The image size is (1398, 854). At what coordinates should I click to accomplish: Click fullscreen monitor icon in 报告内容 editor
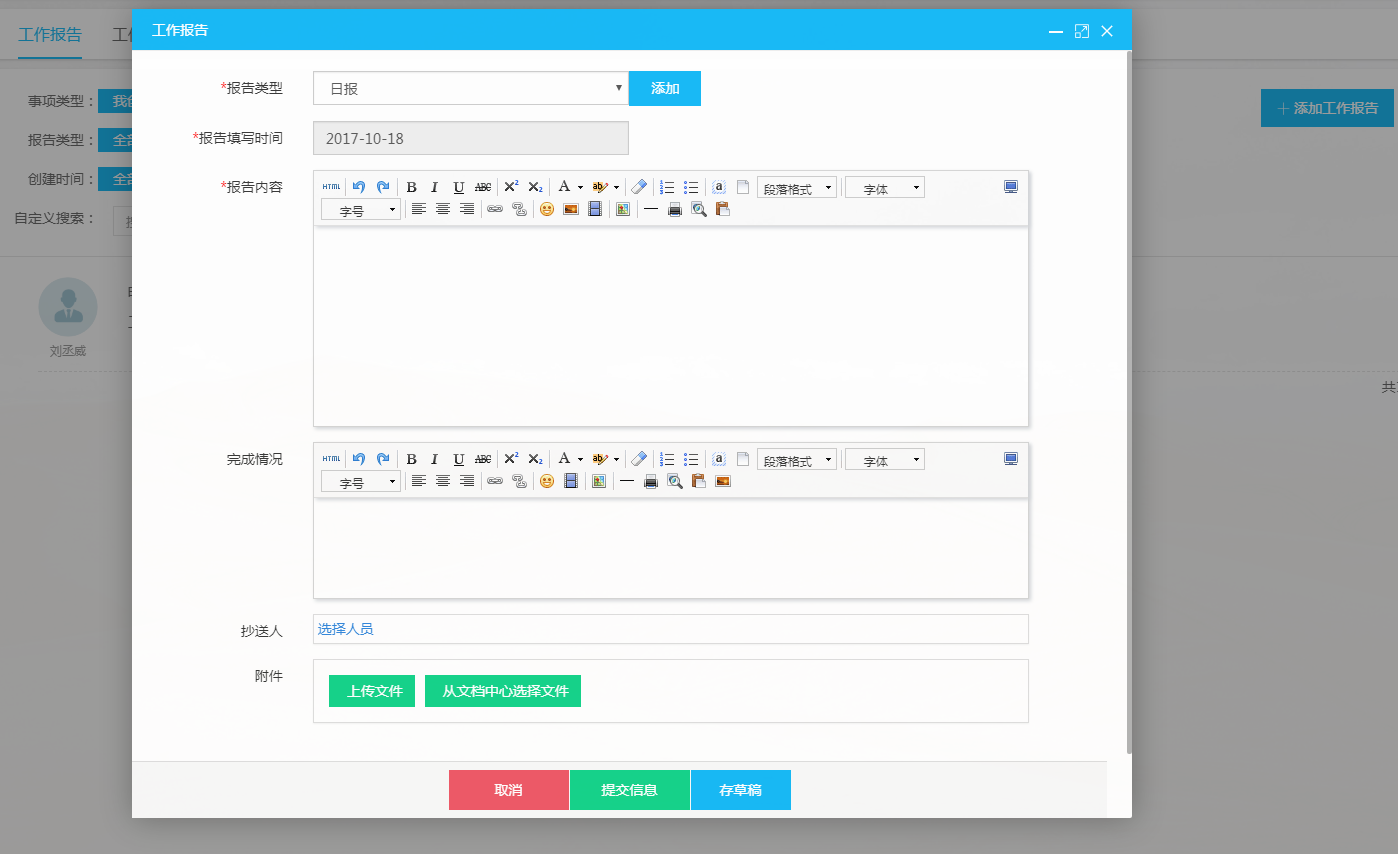[x=1011, y=187]
